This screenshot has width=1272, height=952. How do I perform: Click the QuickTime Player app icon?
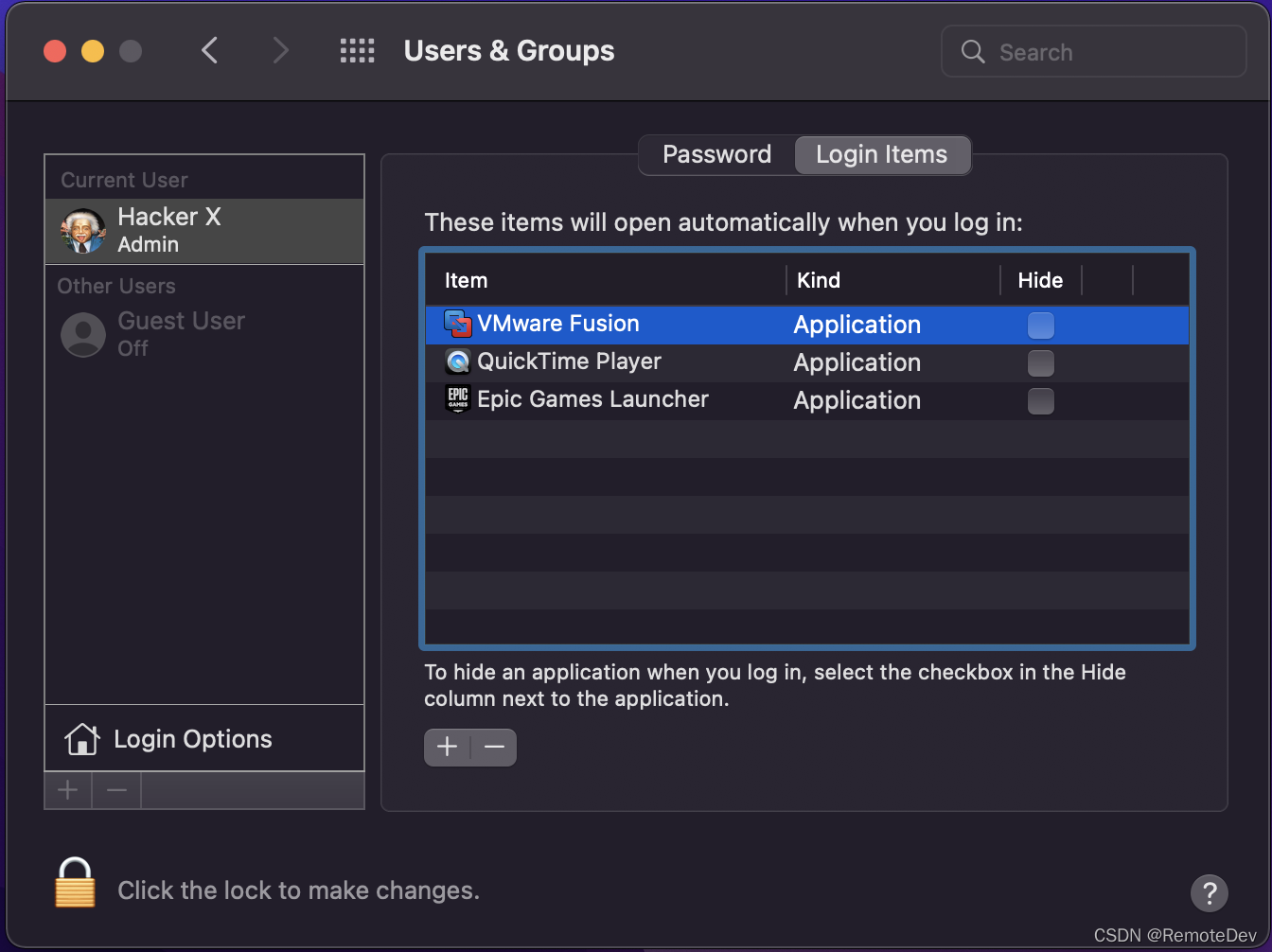(x=458, y=361)
